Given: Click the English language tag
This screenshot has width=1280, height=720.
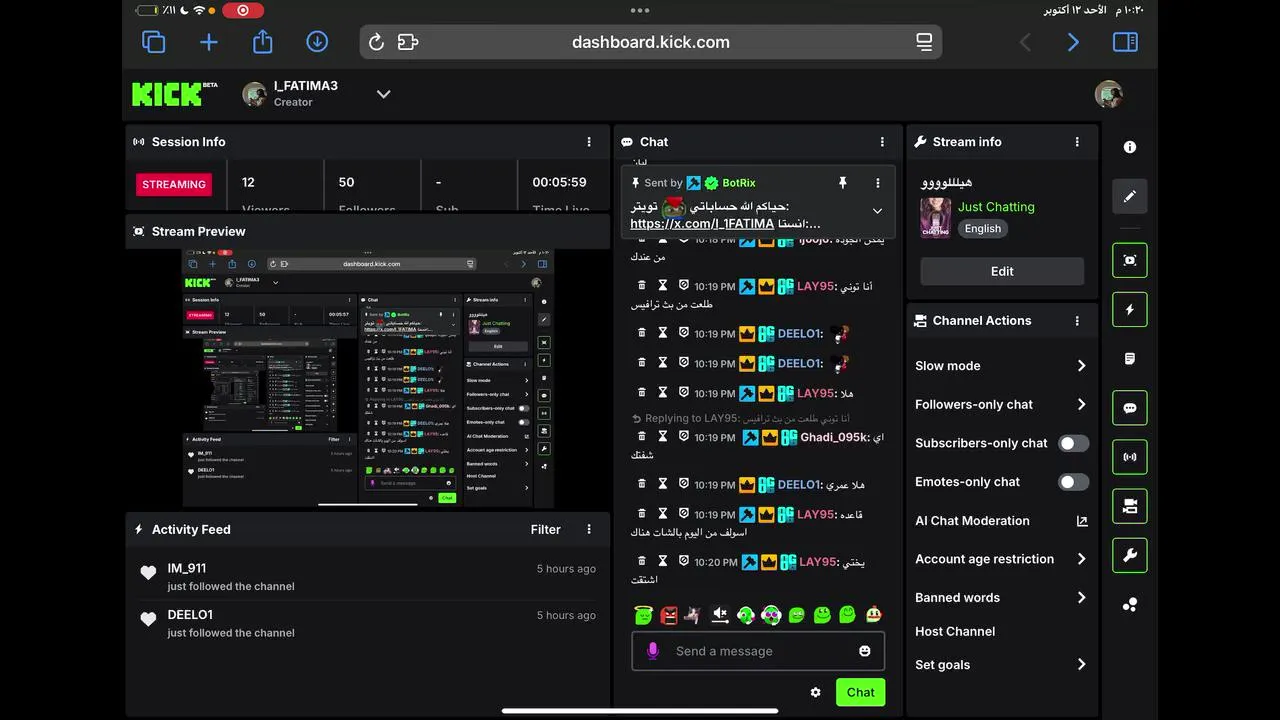Looking at the screenshot, I should [x=982, y=228].
